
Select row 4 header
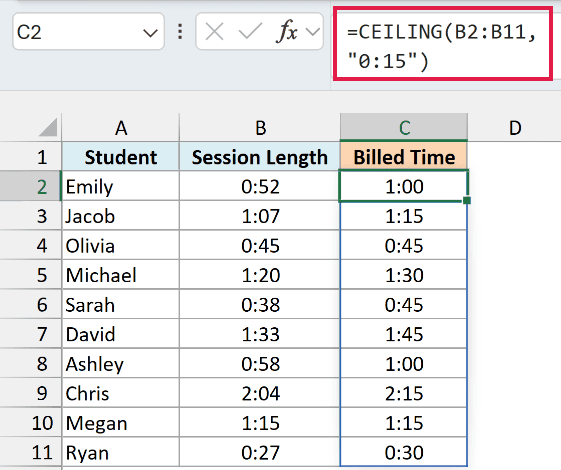pos(31,245)
